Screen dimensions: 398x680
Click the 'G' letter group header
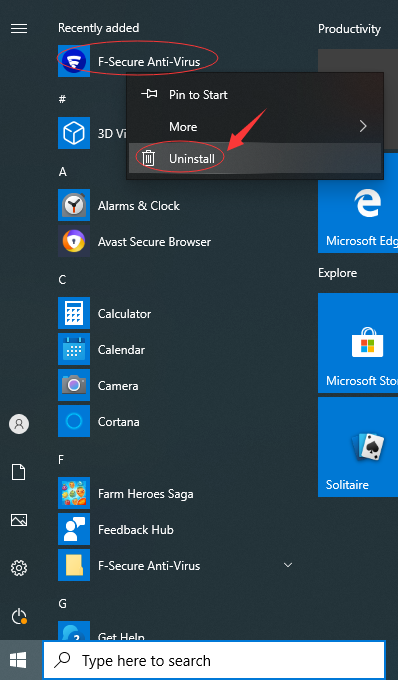click(62, 604)
